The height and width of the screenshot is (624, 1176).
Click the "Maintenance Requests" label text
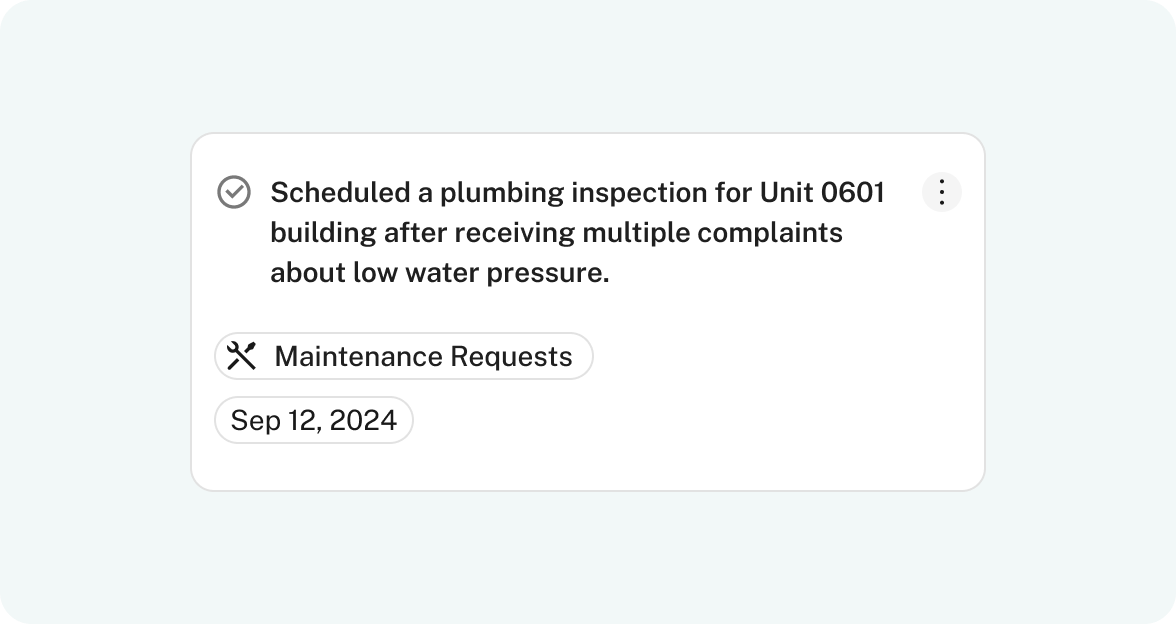pos(424,356)
